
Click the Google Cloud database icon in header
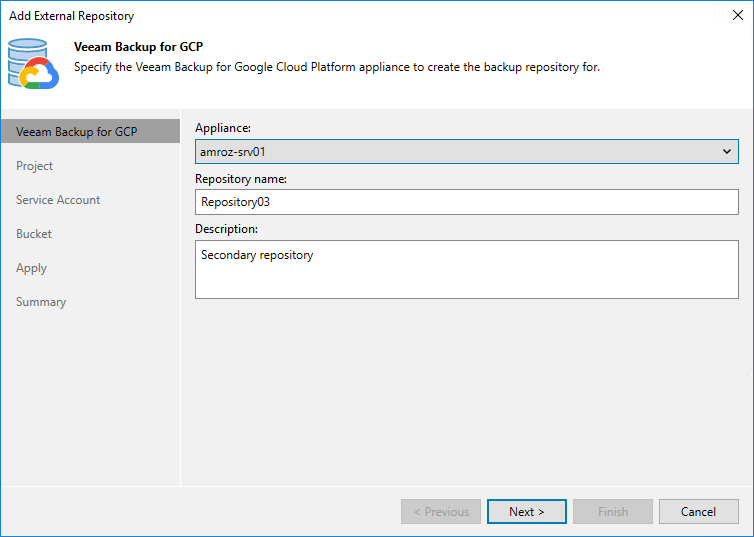pyautogui.click(x=34, y=64)
